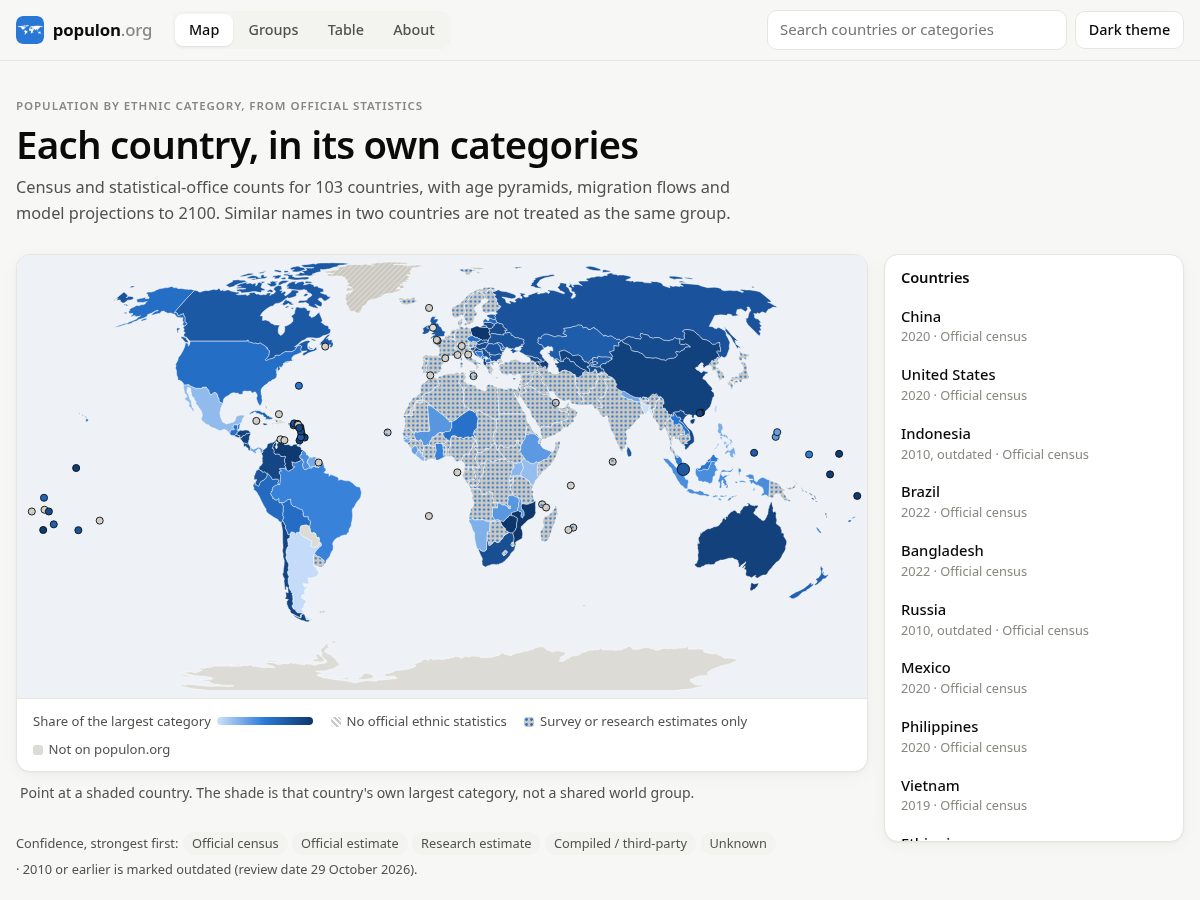Screen dimensions: 1200x900
Task: Choose Bangladesh in the Countries list
Action: click(x=1034, y=560)
